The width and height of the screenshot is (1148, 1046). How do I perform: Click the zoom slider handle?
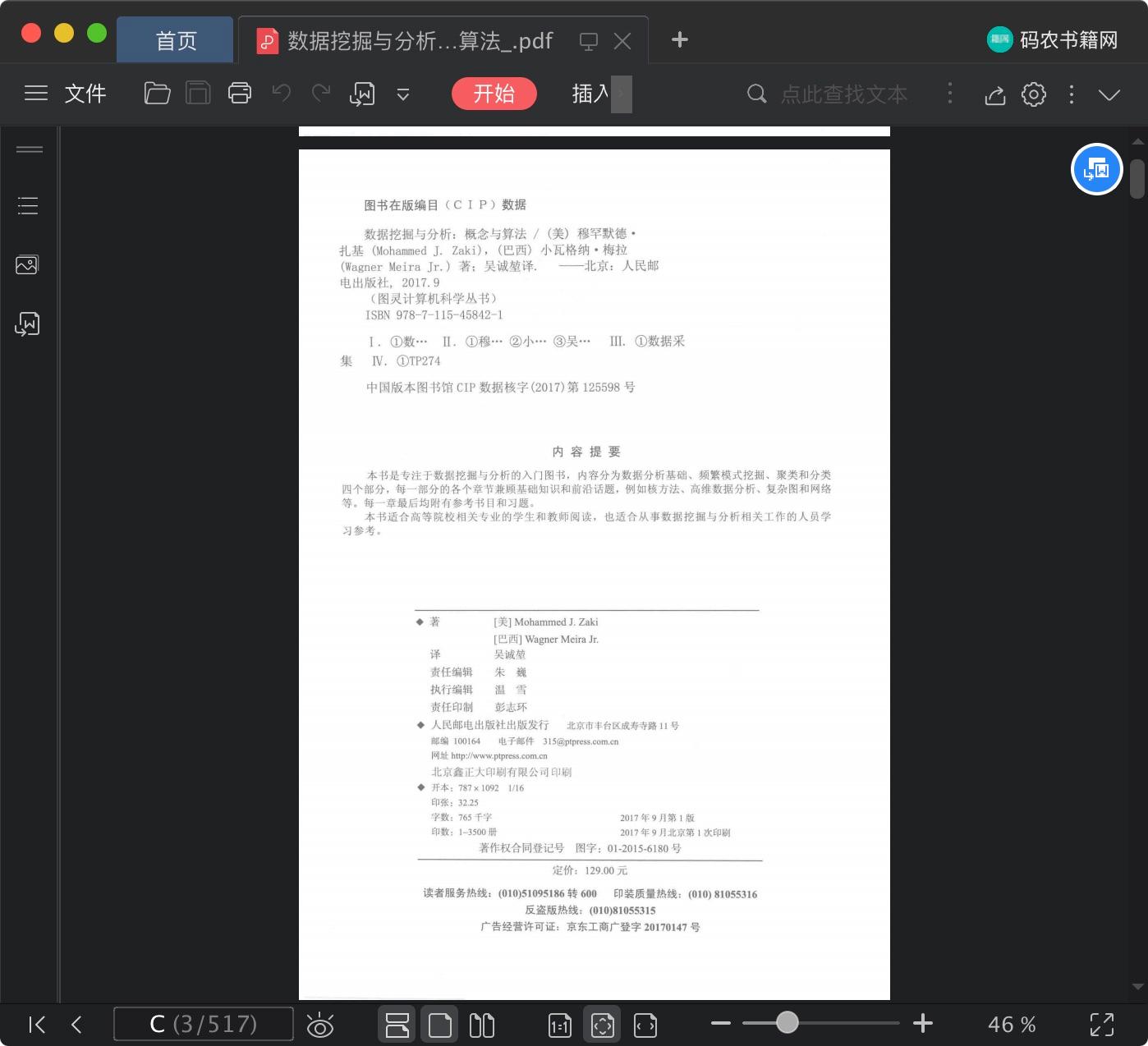click(x=788, y=1022)
